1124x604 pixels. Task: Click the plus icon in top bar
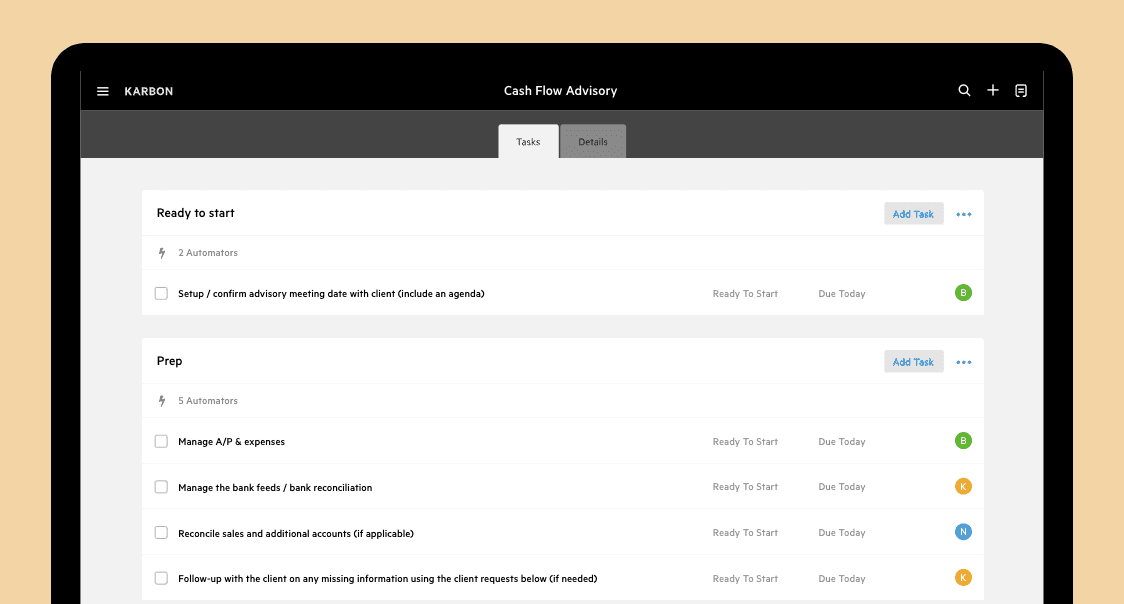993,90
